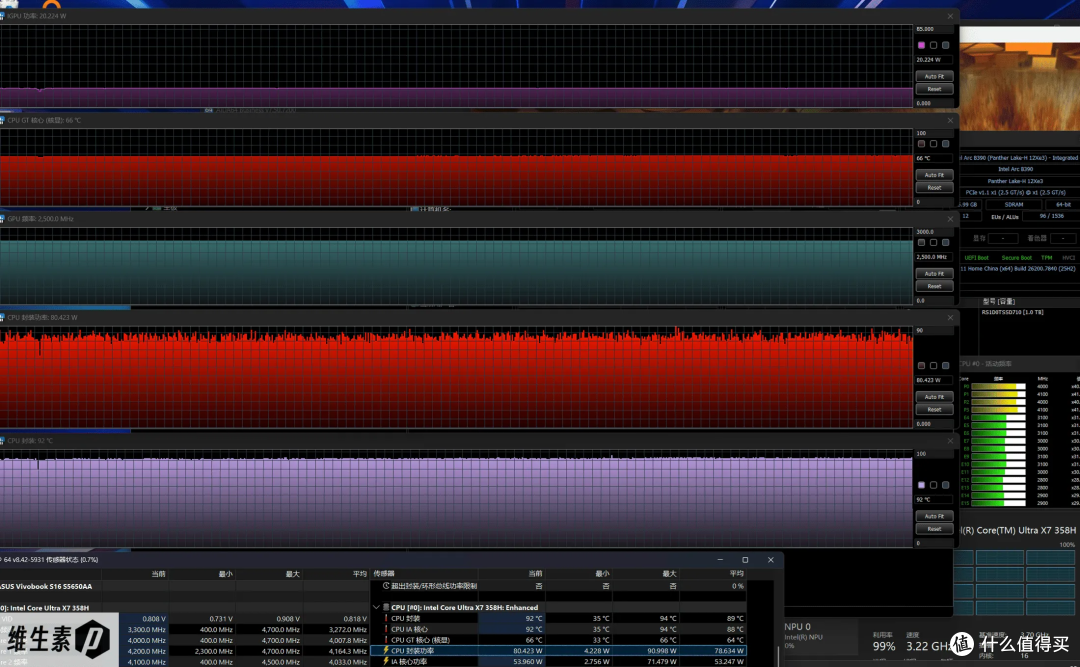Toggle the rightmost box in CPU package power graph

pyautogui.click(x=946, y=366)
